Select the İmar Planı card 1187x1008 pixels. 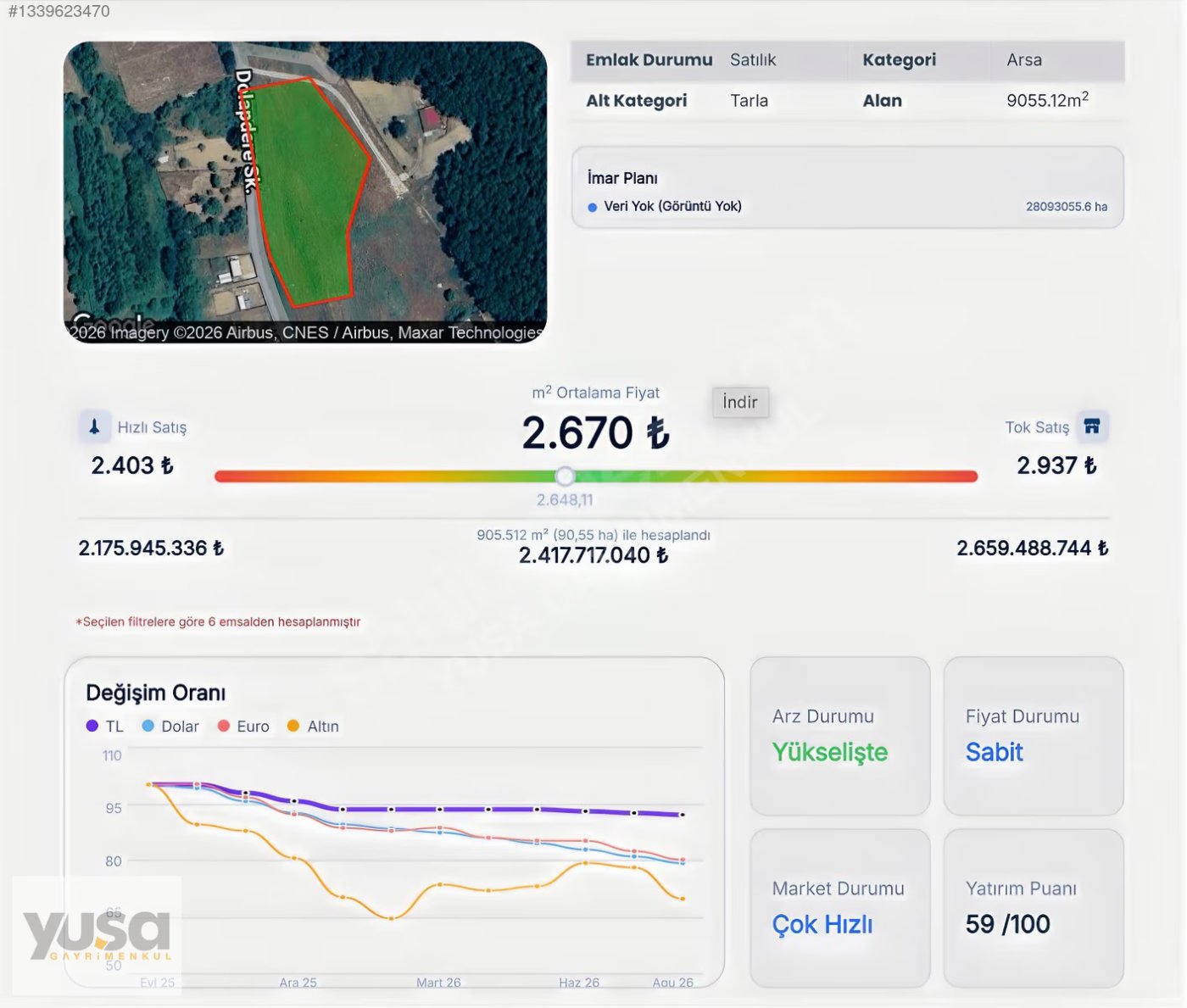click(x=848, y=187)
